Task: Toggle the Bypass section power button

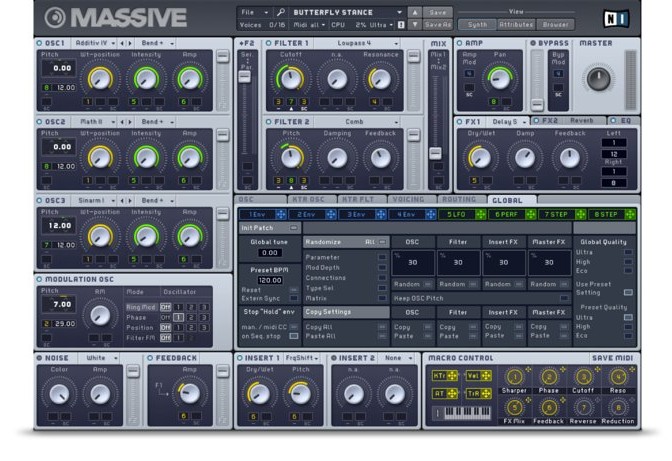Action: [x=533, y=43]
